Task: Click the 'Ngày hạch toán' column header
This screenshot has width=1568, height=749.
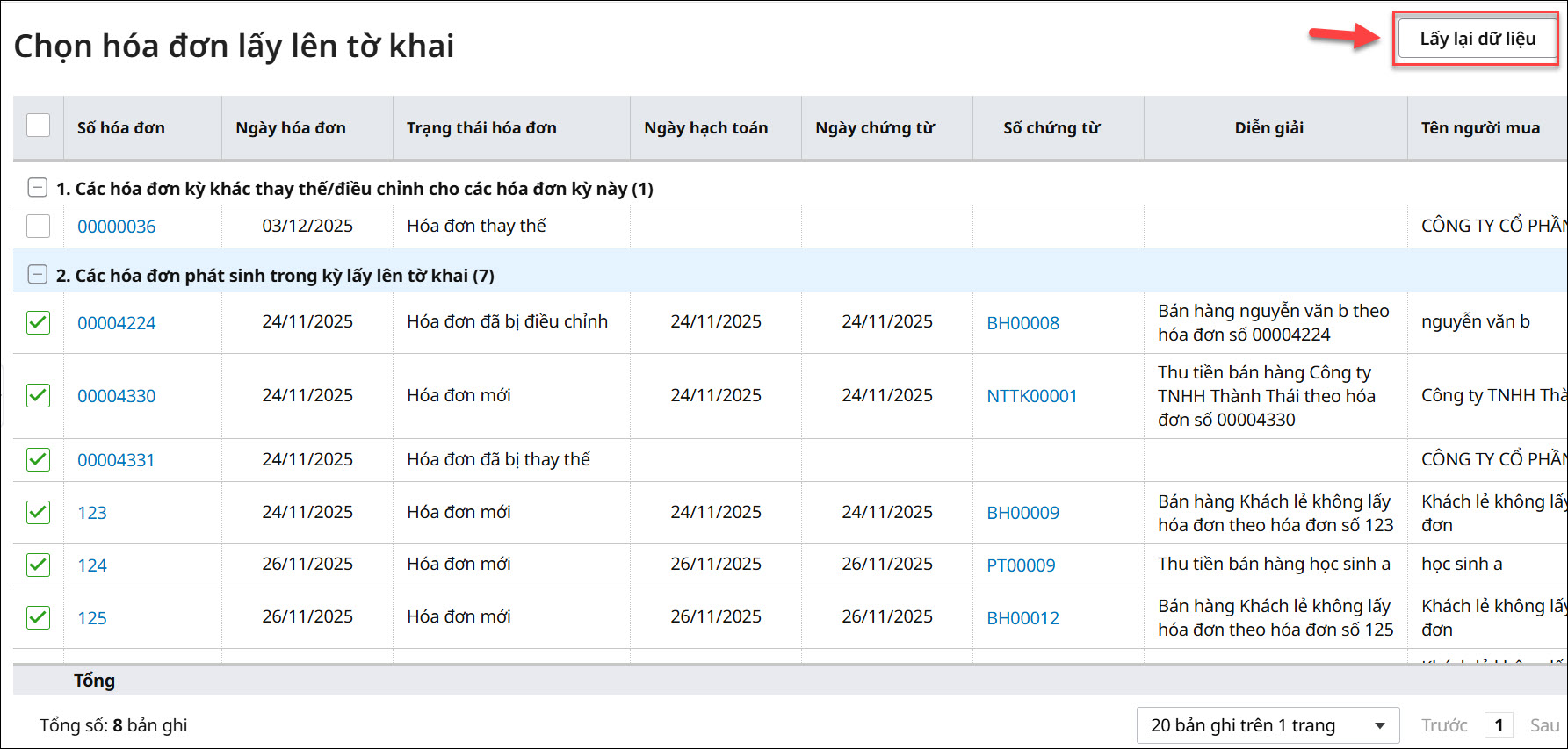Action: [x=705, y=128]
